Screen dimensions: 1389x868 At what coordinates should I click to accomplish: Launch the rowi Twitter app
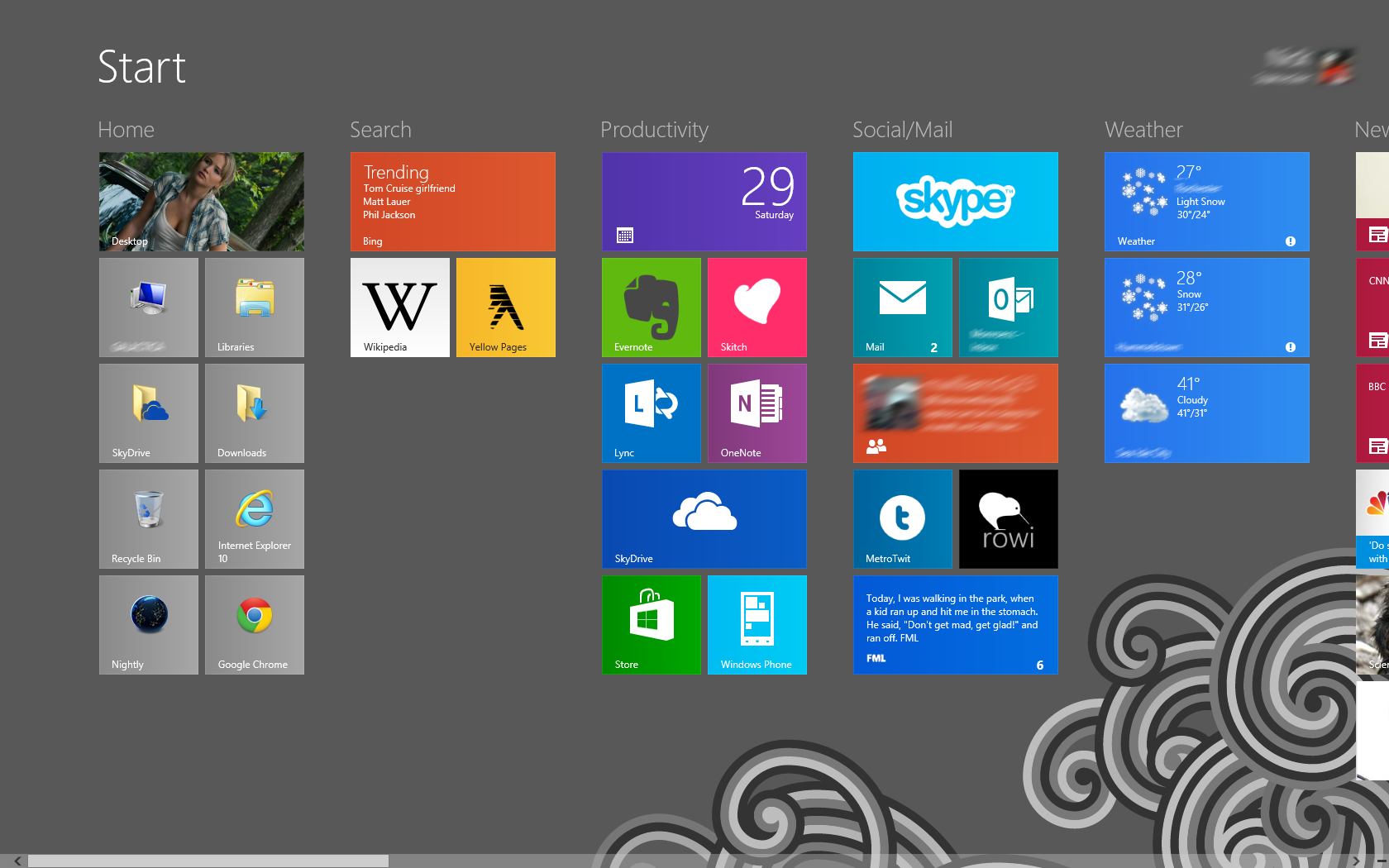1009,519
